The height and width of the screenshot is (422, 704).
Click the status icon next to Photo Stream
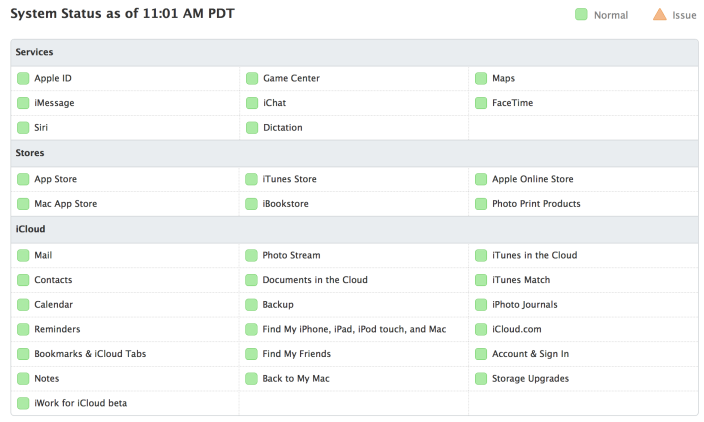252,256
